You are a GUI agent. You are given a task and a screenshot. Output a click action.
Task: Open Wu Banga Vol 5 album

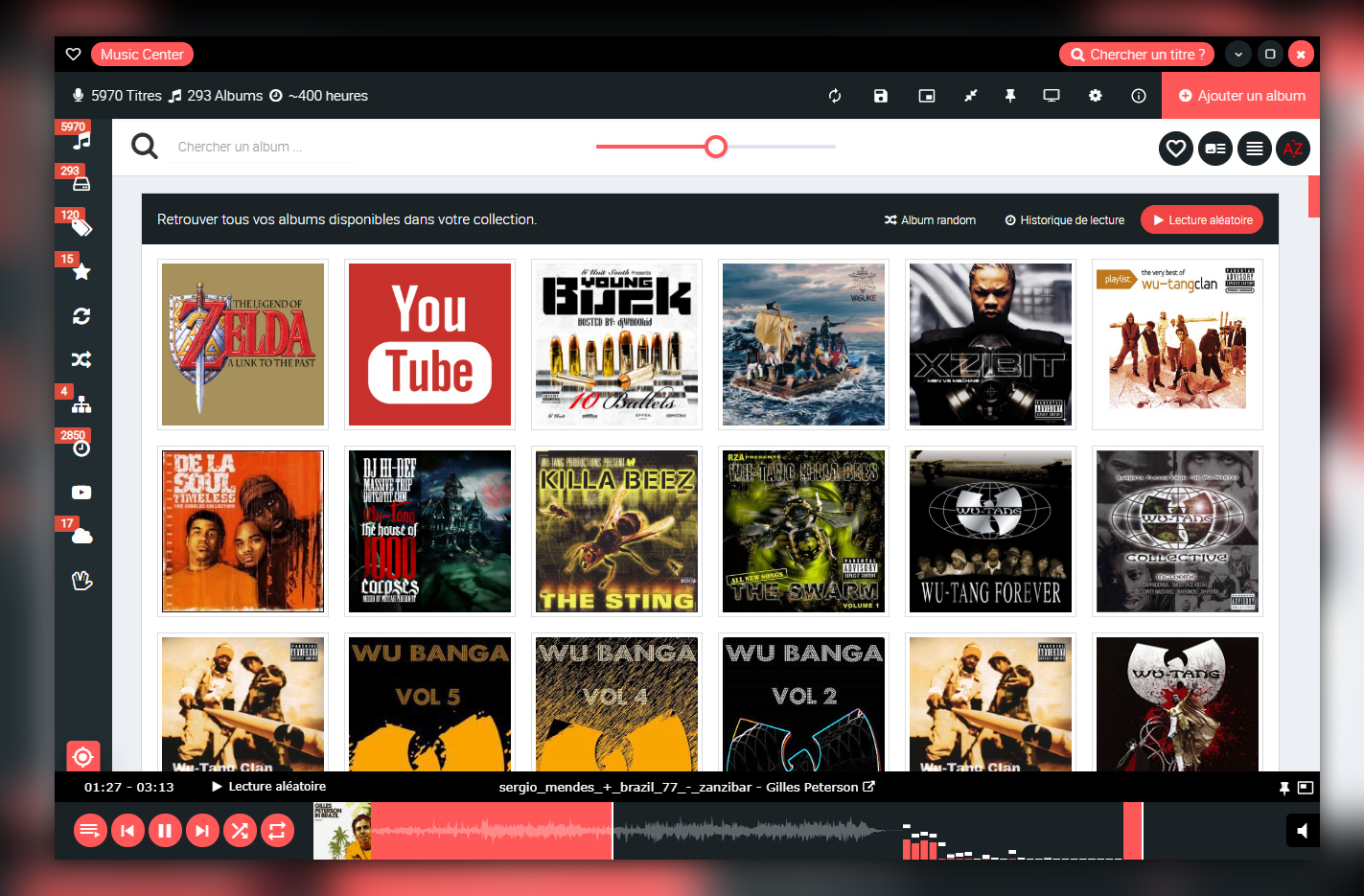click(430, 702)
